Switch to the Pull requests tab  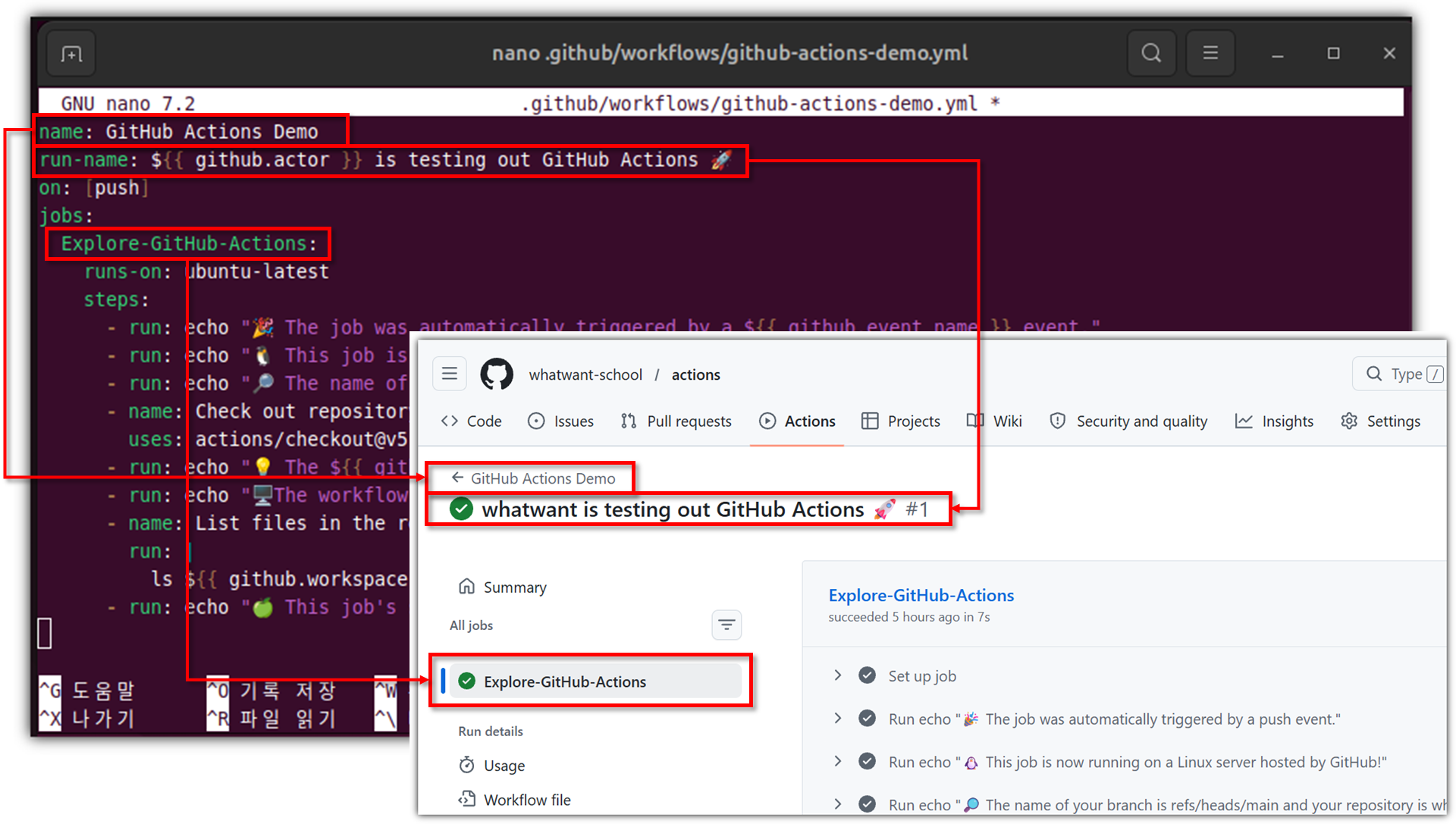pos(676,421)
